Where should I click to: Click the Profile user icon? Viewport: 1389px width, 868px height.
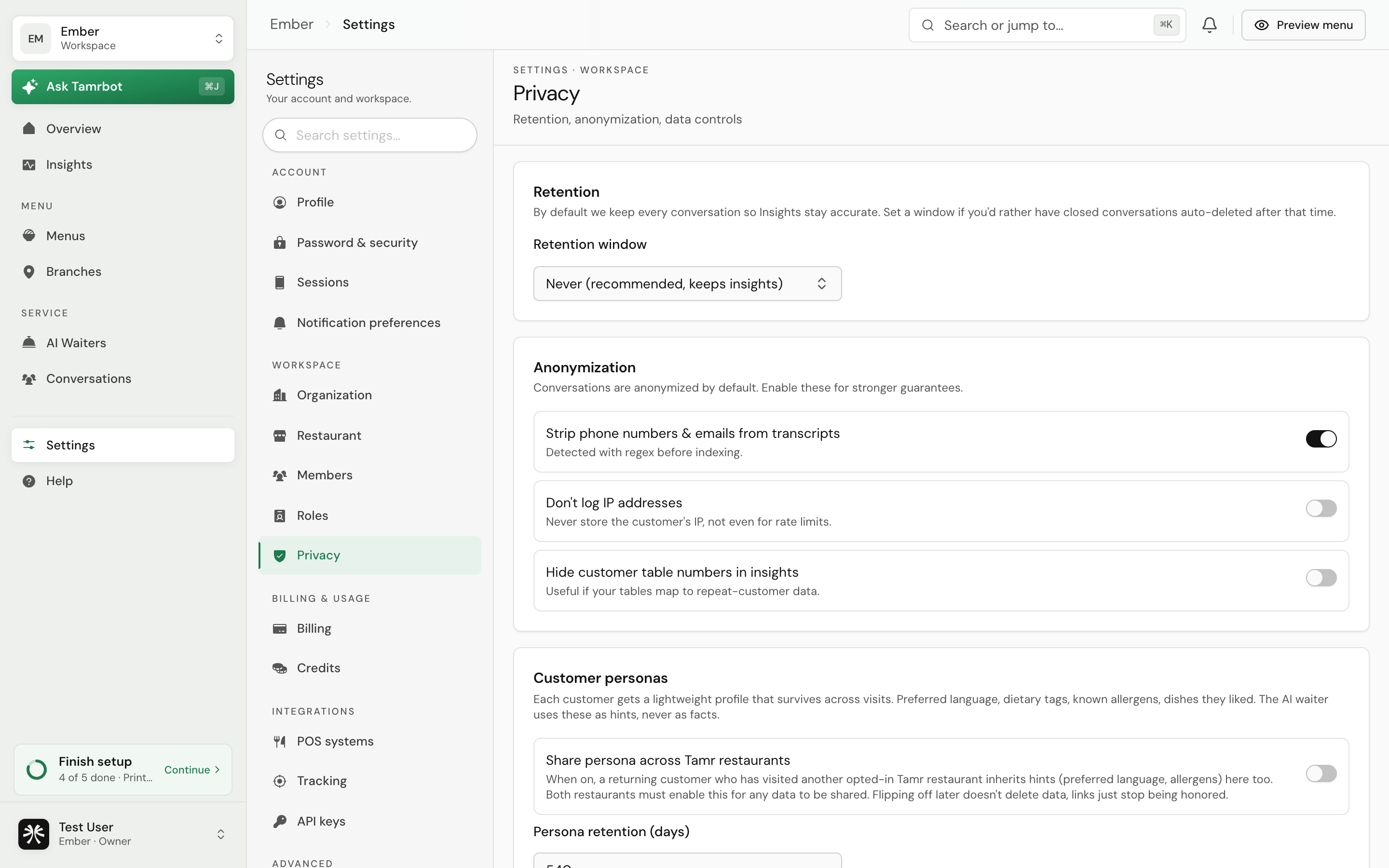pos(280,202)
